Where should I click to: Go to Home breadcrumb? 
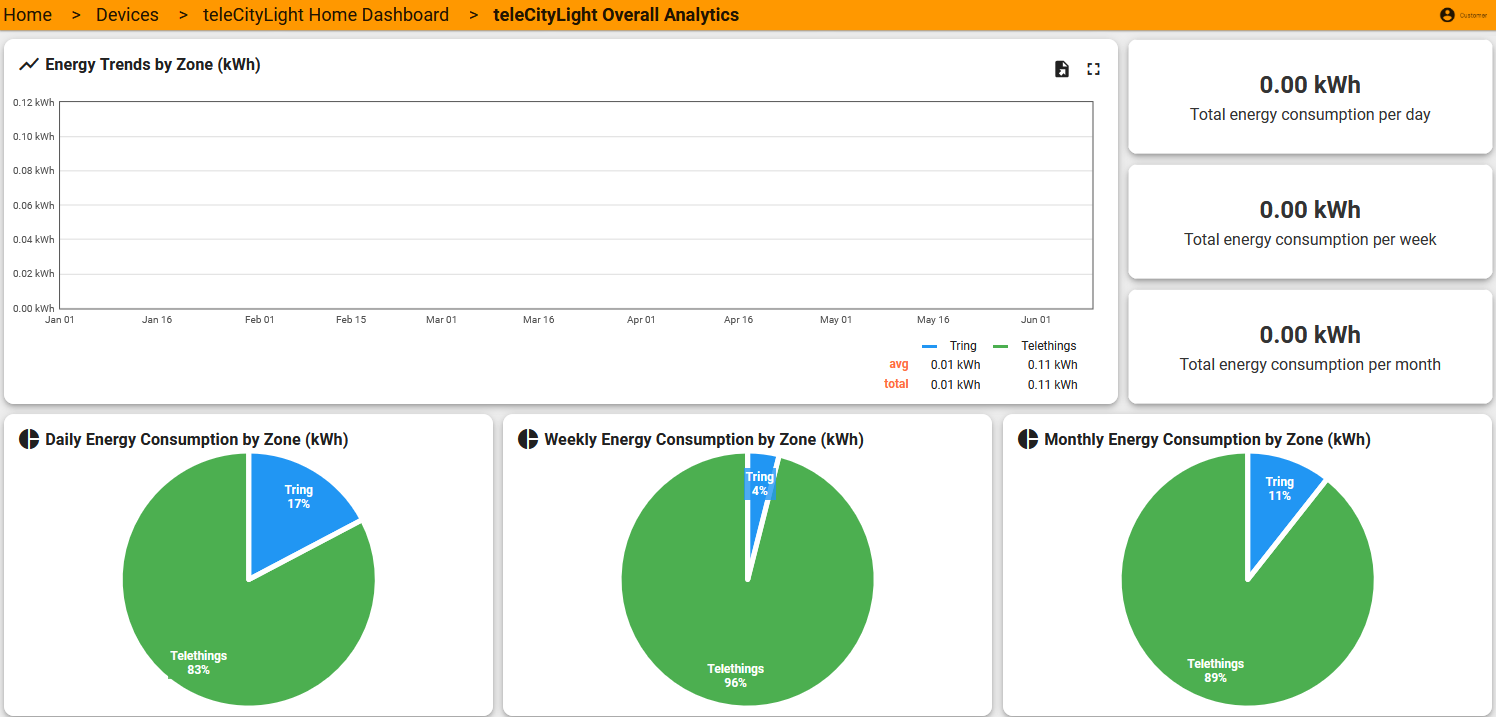click(28, 15)
